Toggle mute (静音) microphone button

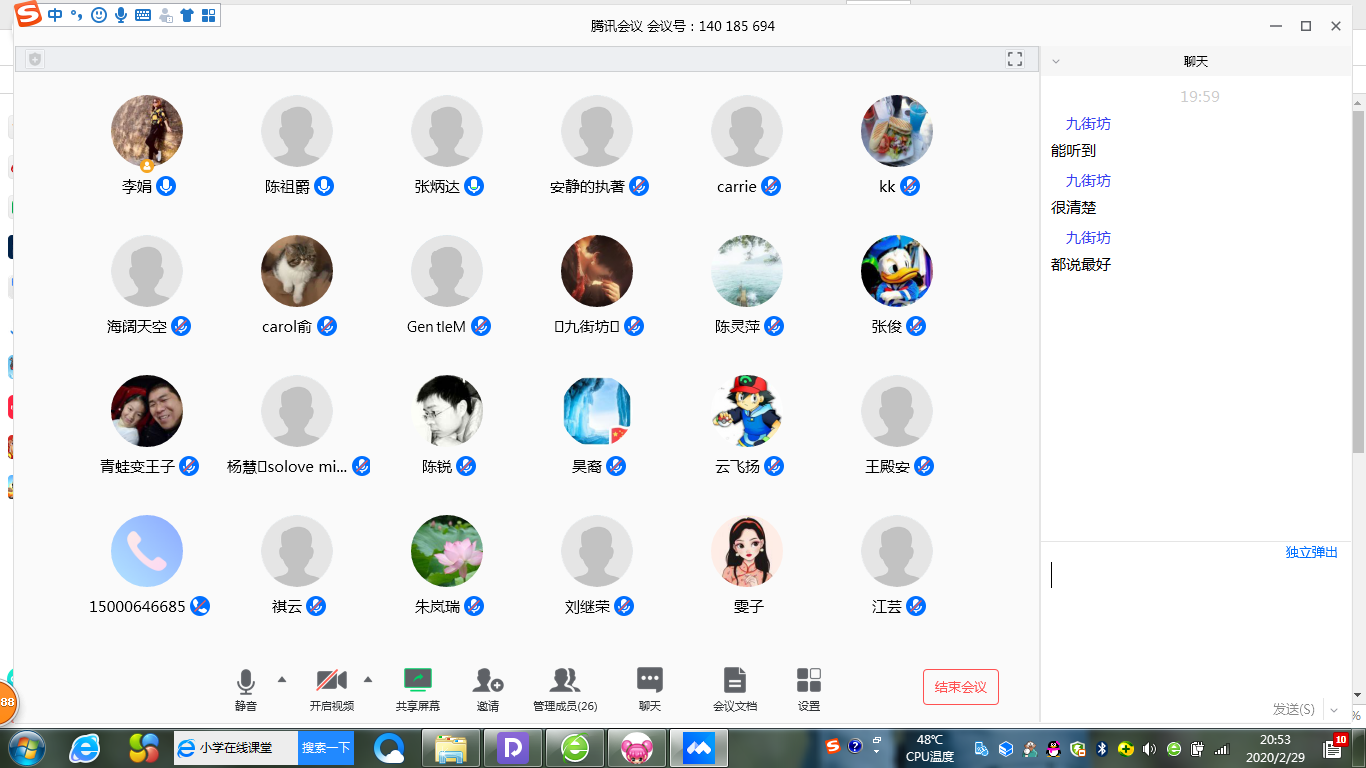246,681
